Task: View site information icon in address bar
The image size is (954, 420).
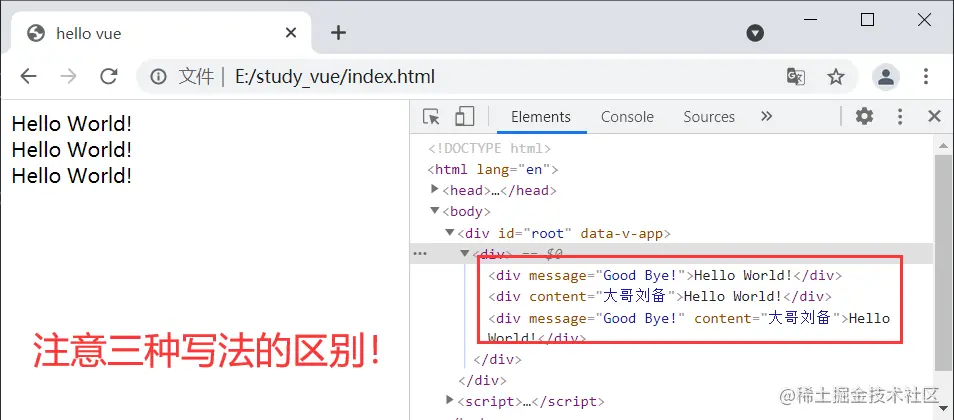Action: click(x=158, y=77)
